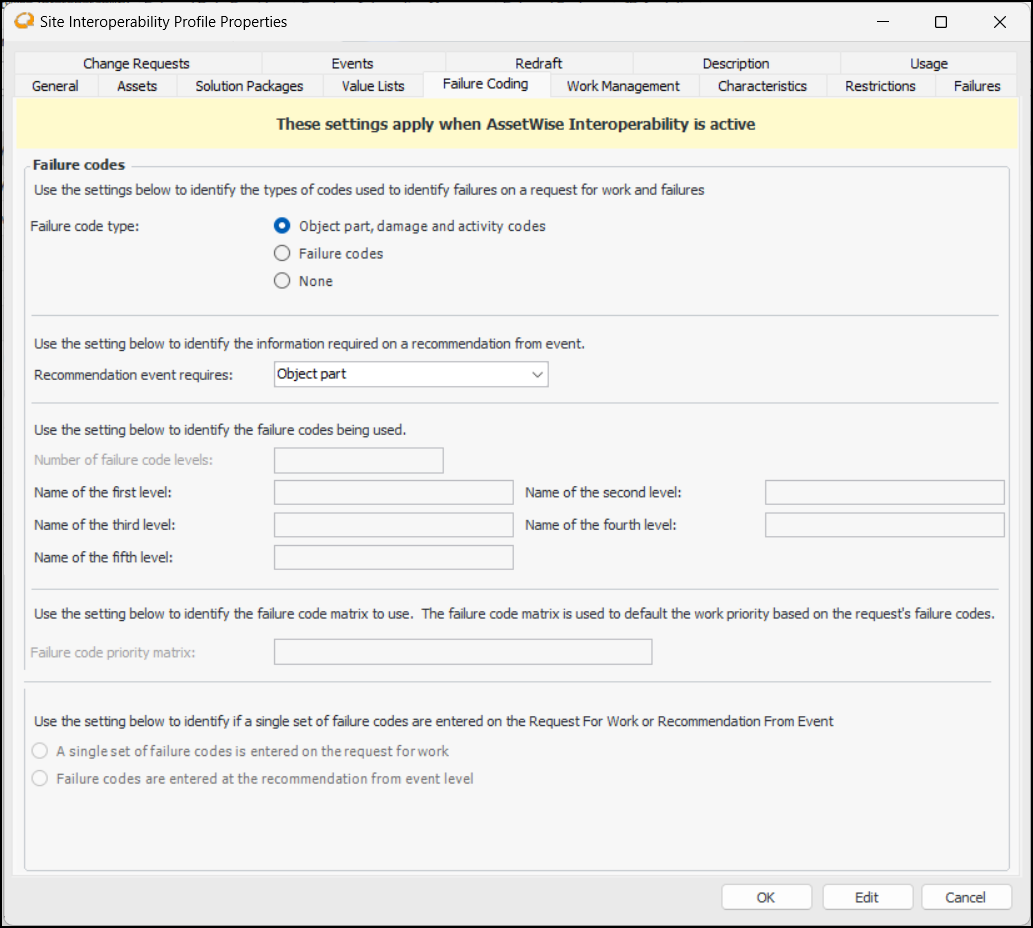Select the 'Failure codes' radio button
The height and width of the screenshot is (928, 1033).
click(283, 254)
